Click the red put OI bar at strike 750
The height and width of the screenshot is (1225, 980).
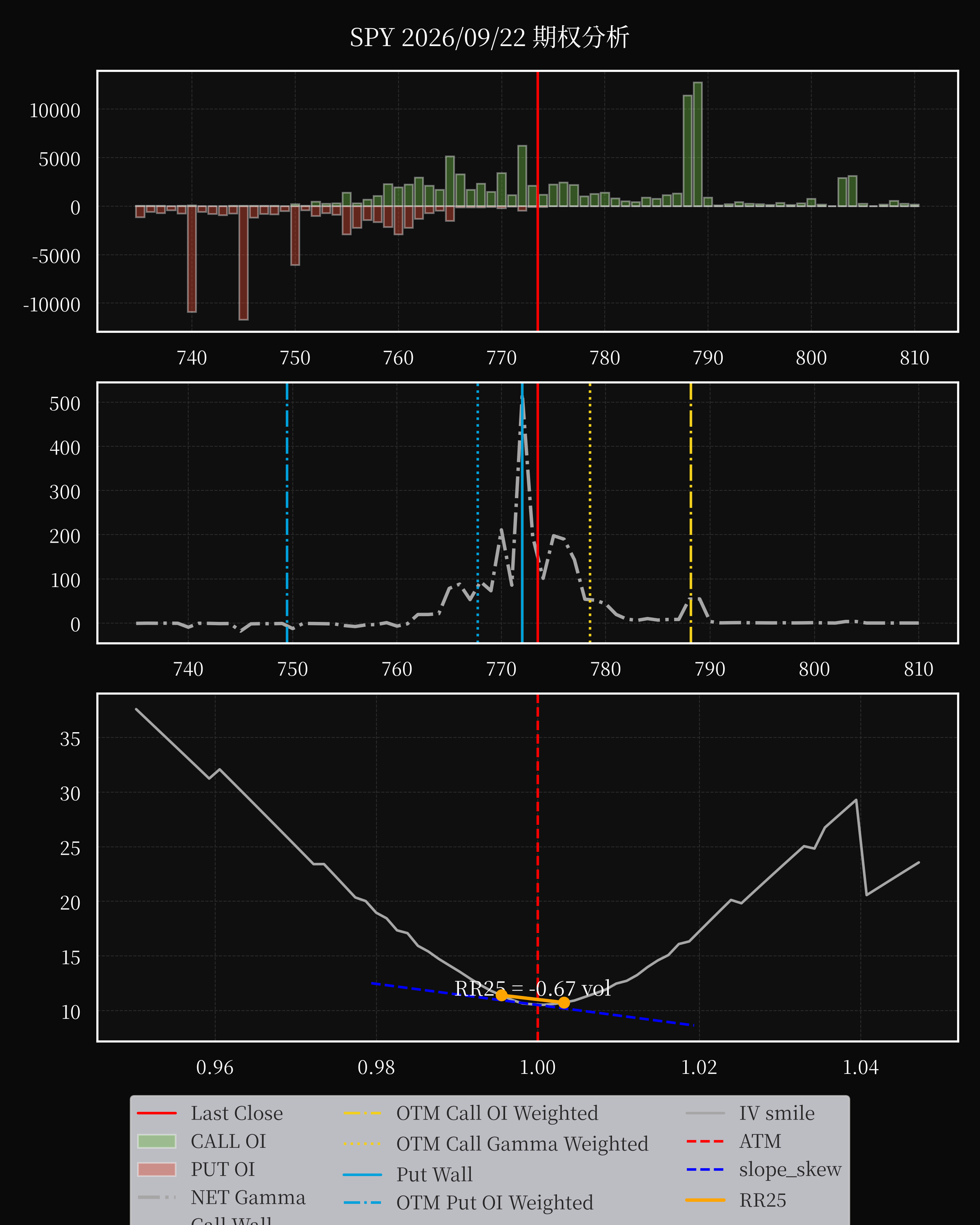click(x=295, y=235)
